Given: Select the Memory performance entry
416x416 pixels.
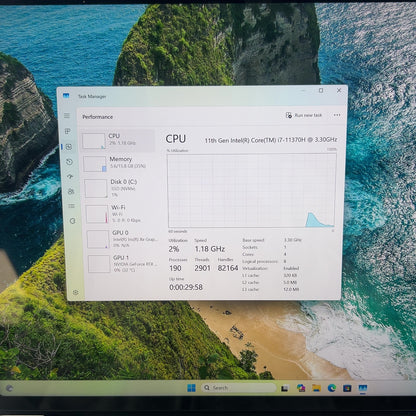Looking at the screenshot, I should [119, 164].
